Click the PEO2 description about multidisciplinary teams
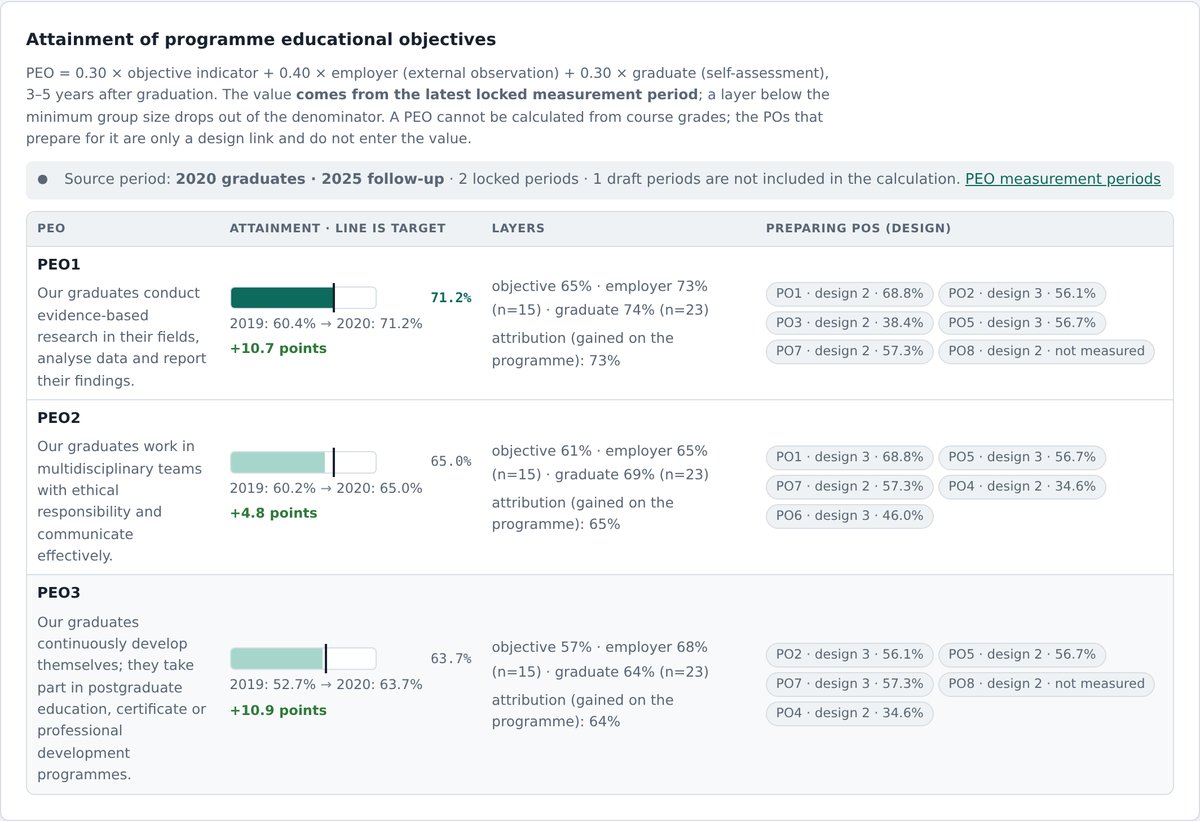 [121, 501]
